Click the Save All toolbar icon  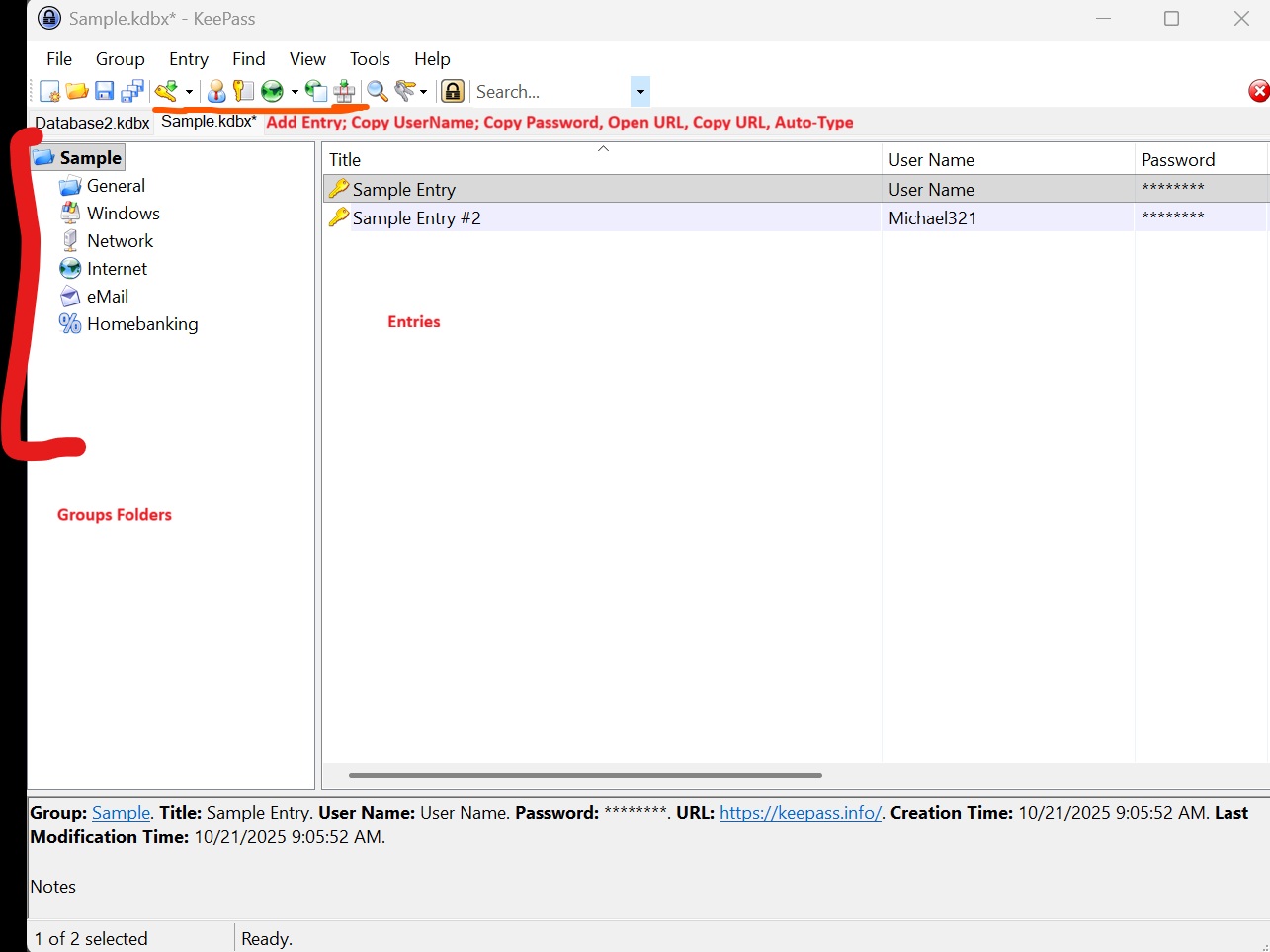[x=132, y=92]
